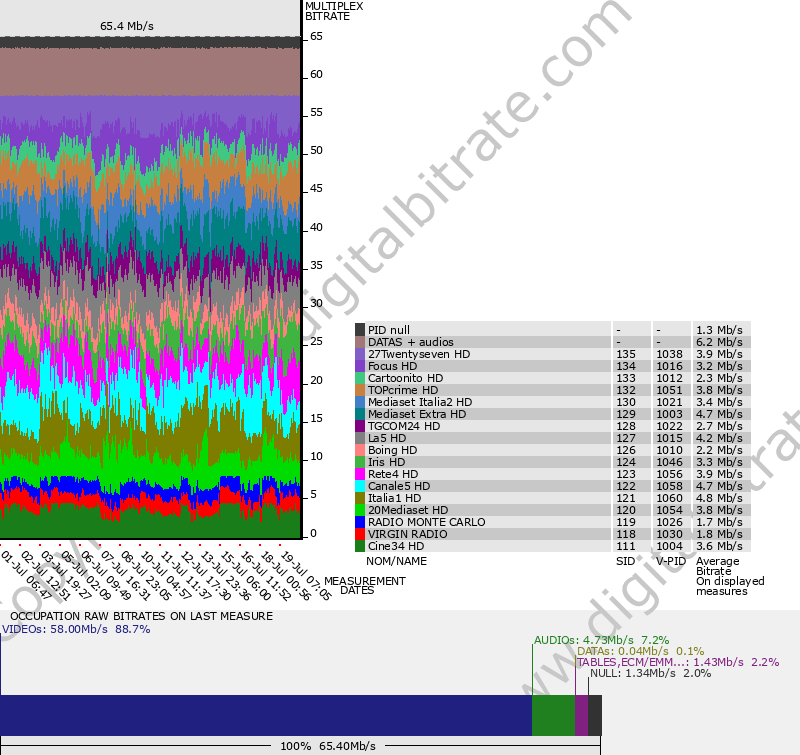Select the 'Mediaset Extra HD' channel name
This screenshot has height=755, width=800.
tap(417, 414)
